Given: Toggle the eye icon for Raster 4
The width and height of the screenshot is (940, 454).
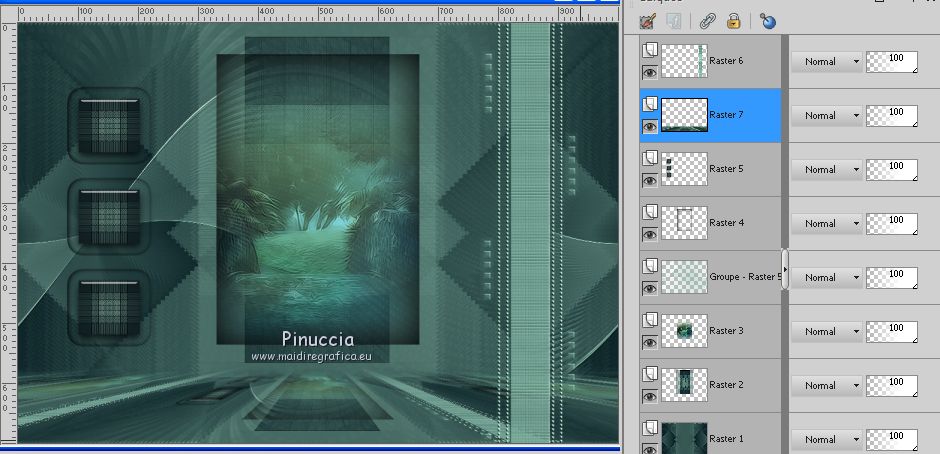Looking at the screenshot, I should click(x=650, y=234).
